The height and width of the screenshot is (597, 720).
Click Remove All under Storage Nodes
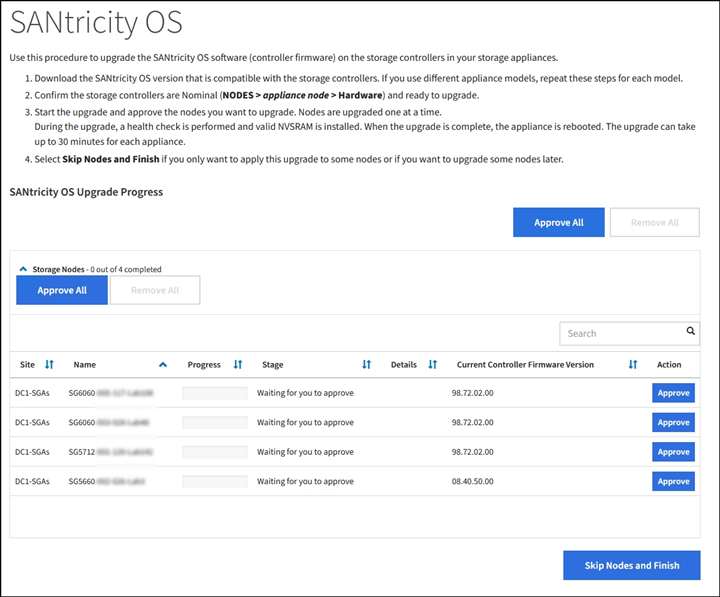[x=155, y=290]
